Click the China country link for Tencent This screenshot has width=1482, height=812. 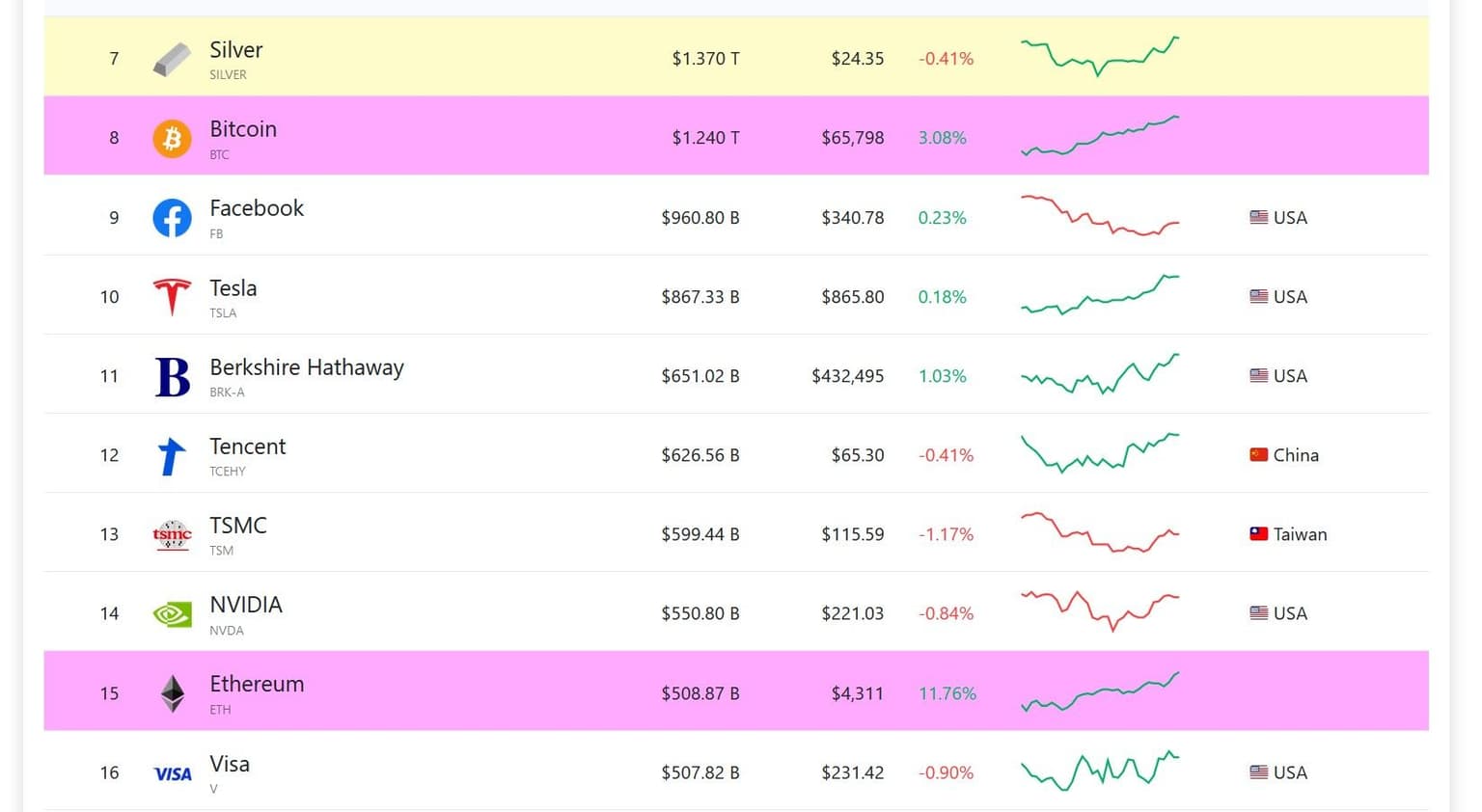(1284, 455)
